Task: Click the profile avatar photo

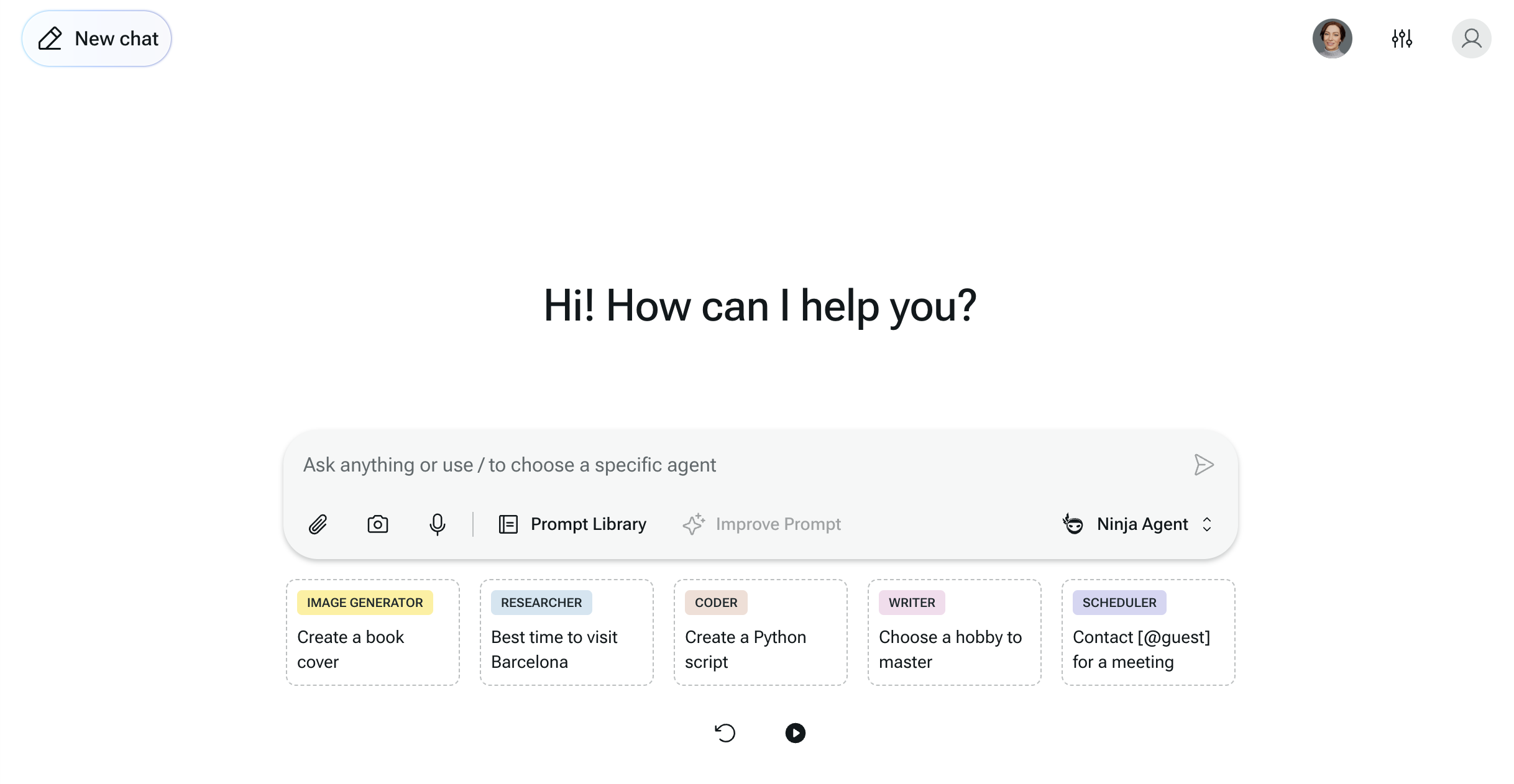Action: [x=1333, y=39]
